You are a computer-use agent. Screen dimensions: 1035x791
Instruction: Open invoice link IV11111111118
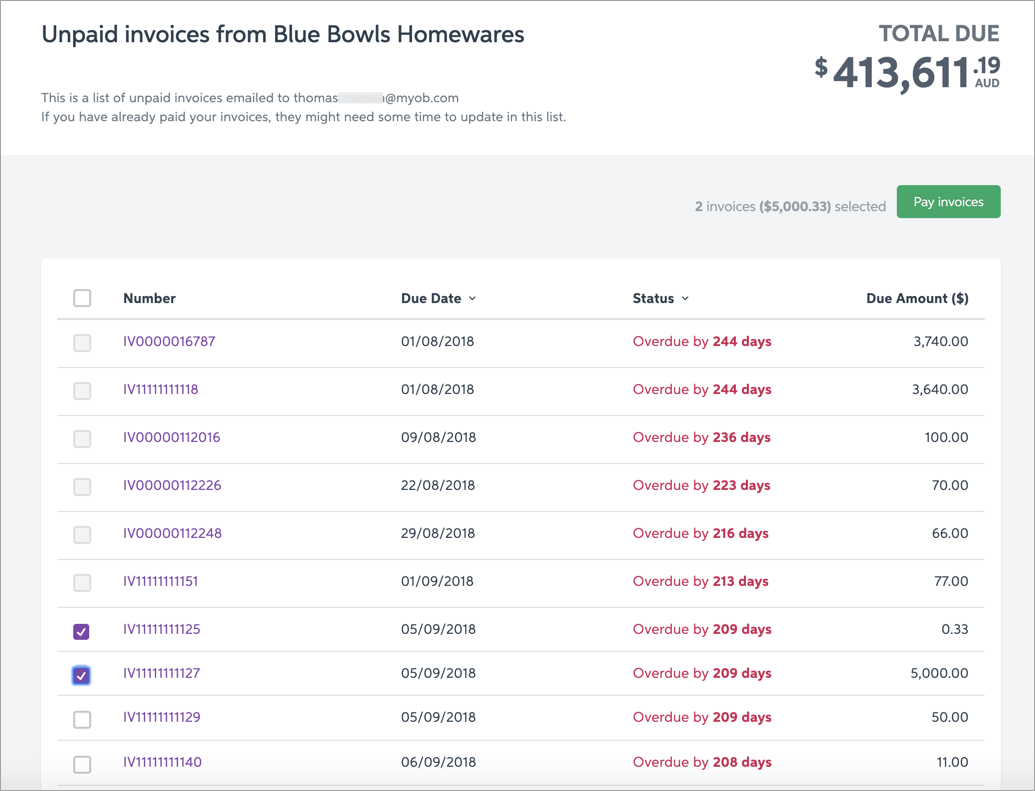(160, 389)
